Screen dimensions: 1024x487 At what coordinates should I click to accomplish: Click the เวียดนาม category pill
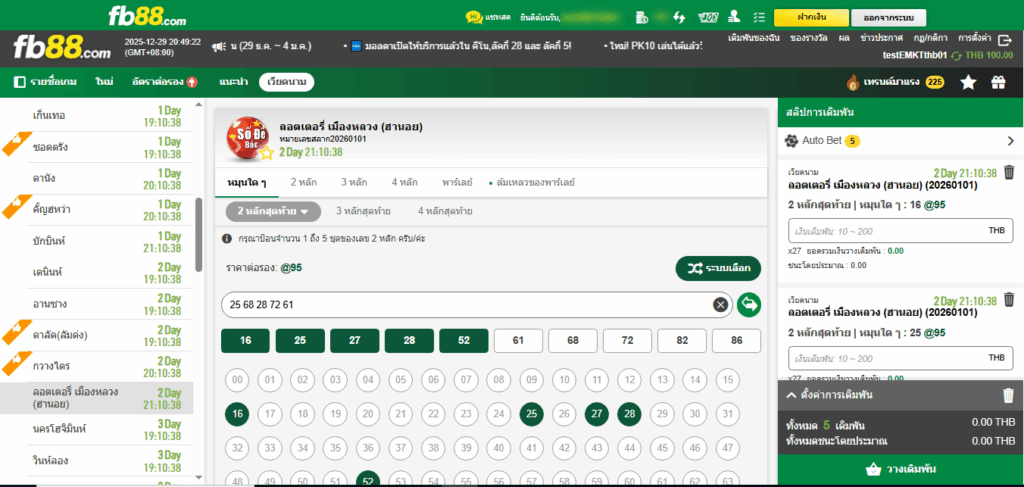click(x=286, y=82)
